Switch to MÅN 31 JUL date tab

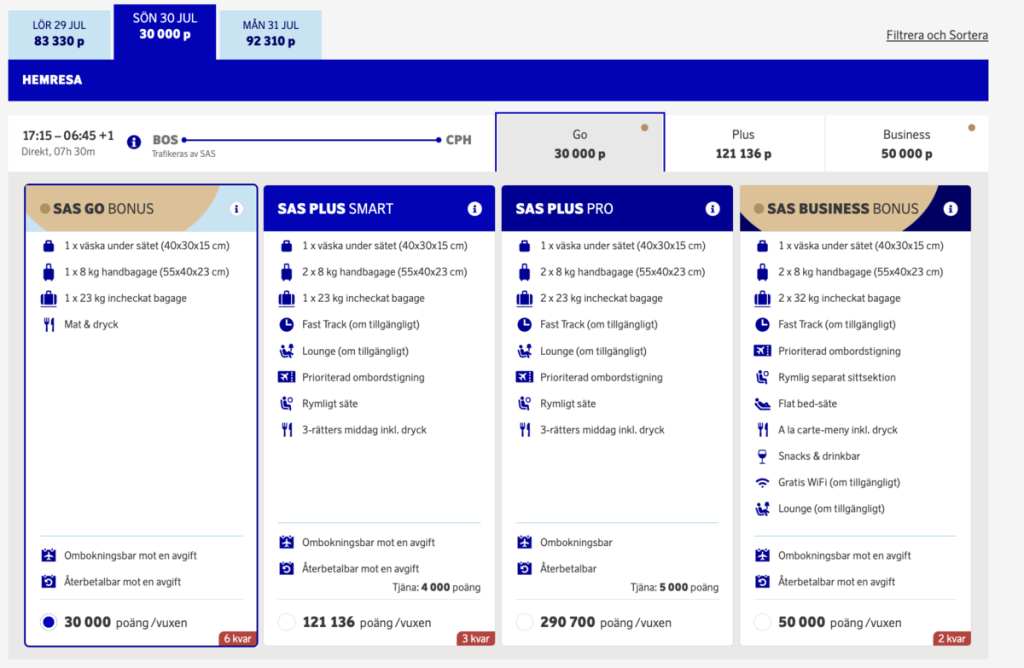(x=270, y=34)
